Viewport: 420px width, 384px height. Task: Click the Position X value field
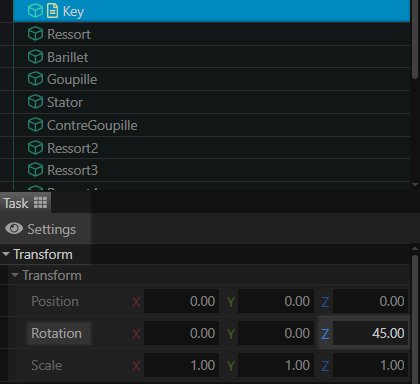181,301
